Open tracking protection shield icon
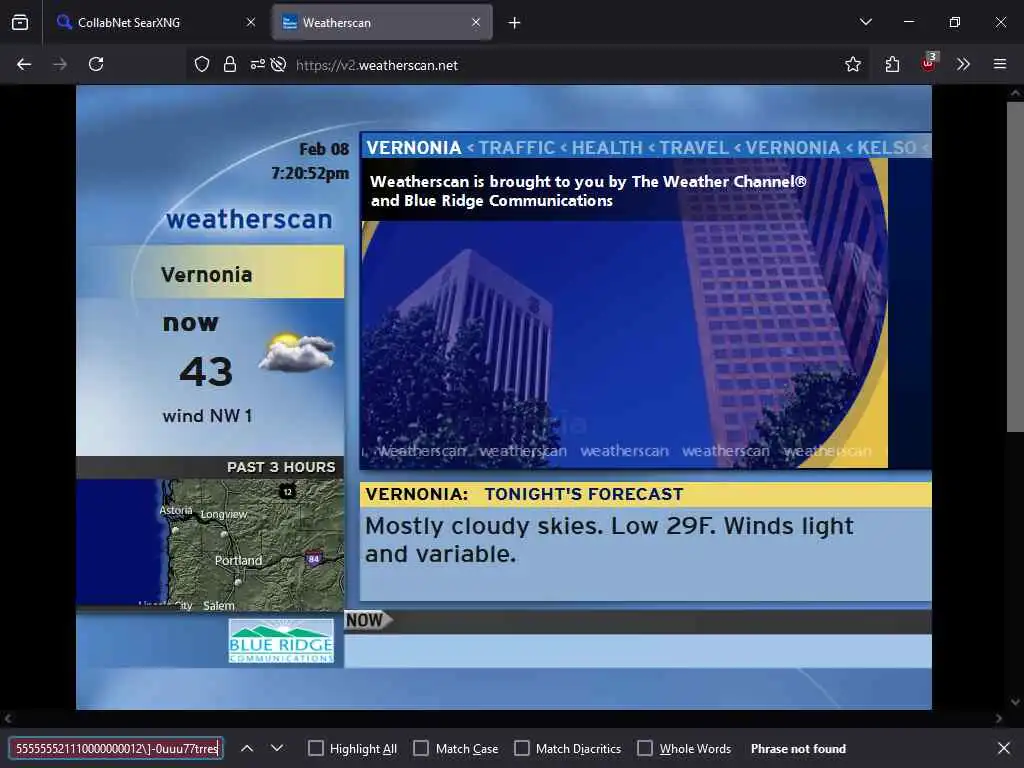Viewport: 1024px width, 768px height. [x=202, y=64]
